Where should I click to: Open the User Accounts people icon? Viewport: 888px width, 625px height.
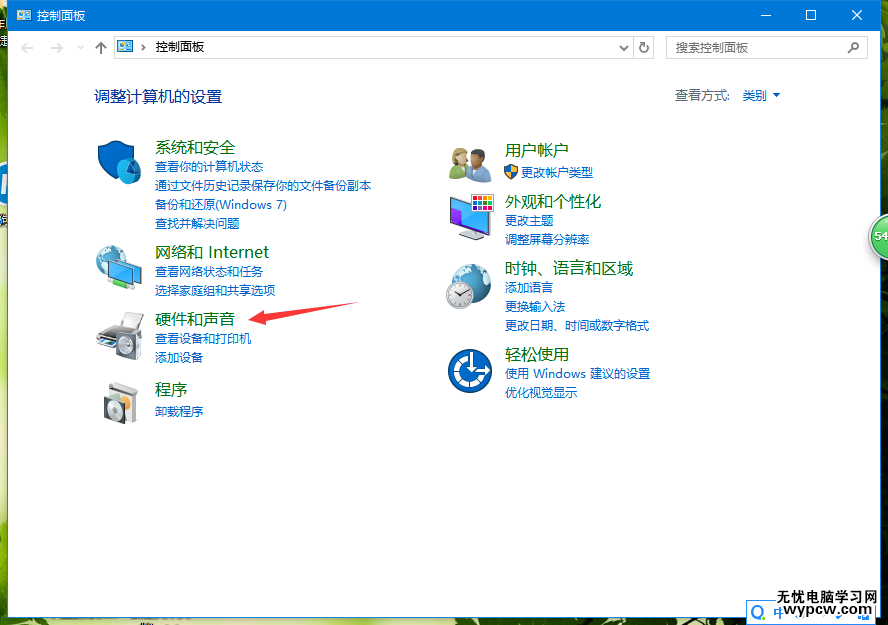(470, 164)
